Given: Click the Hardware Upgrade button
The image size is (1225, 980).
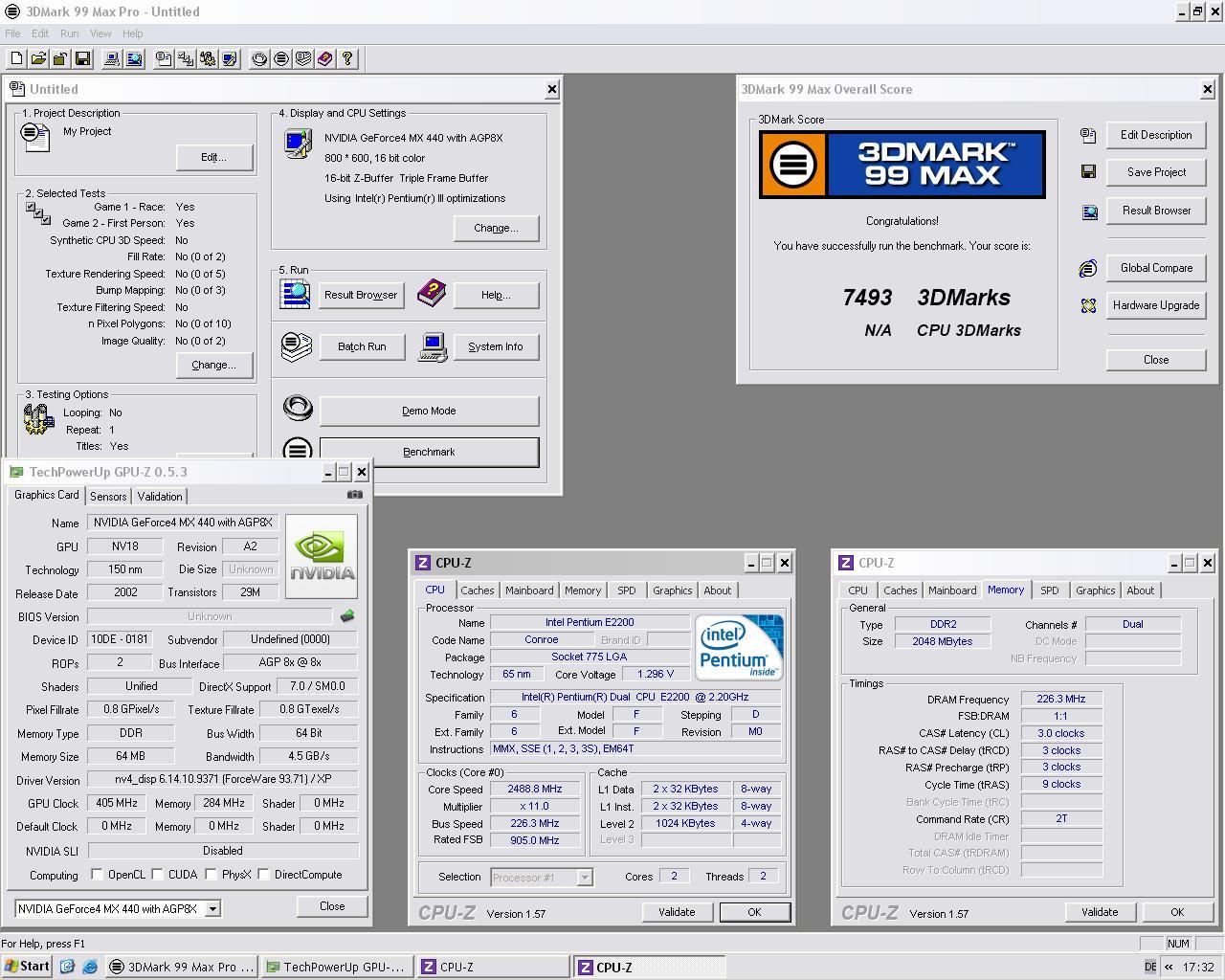Looking at the screenshot, I should click(x=1156, y=305).
